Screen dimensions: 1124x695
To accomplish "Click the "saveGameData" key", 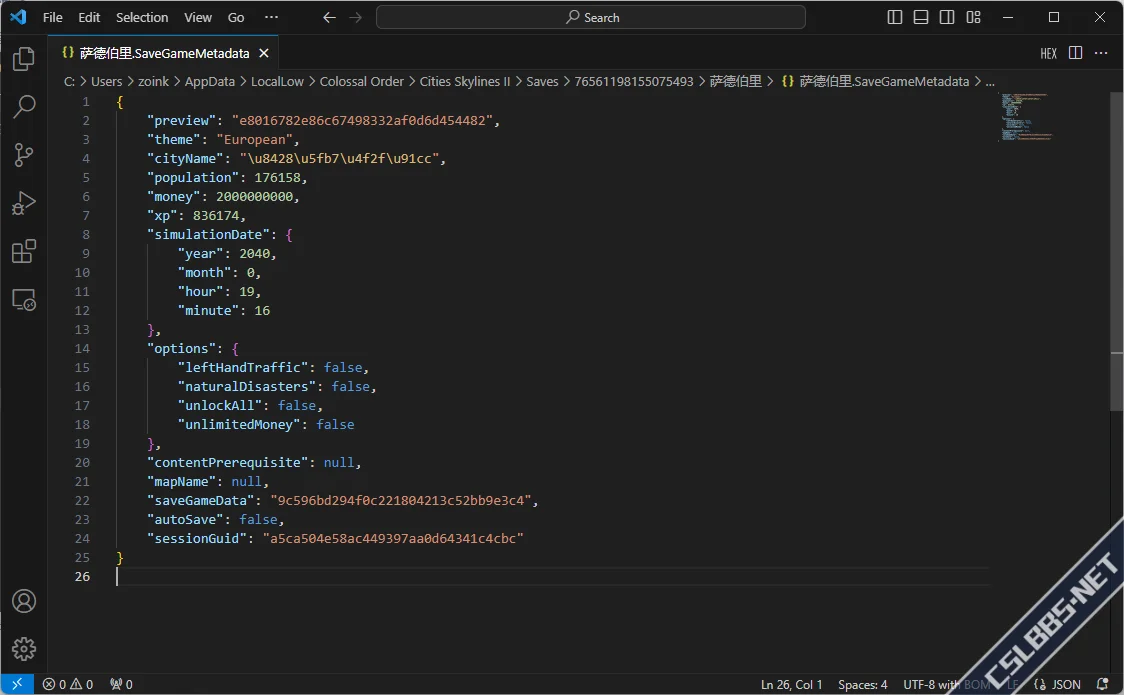I will pyautogui.click(x=201, y=501).
